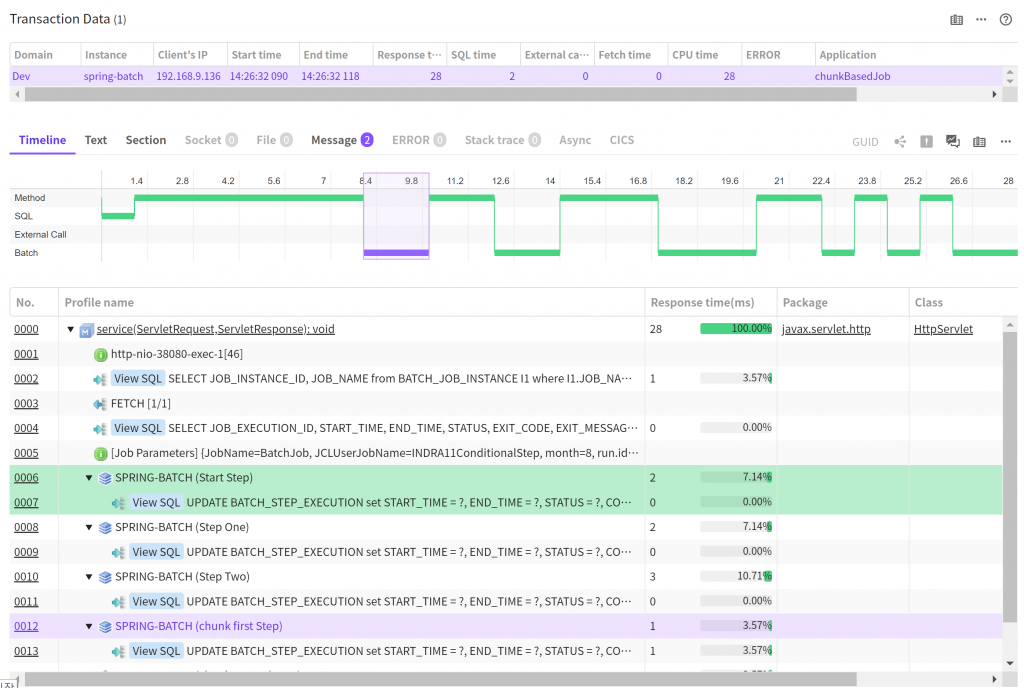Viewport: 1024px width, 688px height.
Task: Switch to the Text tab
Action: pos(95,140)
